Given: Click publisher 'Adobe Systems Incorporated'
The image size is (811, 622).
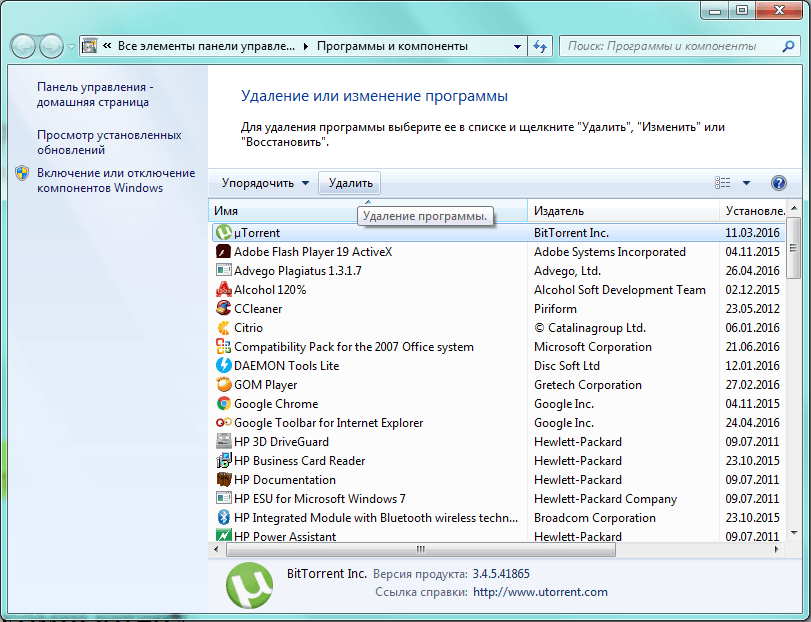Looking at the screenshot, I should 610,252.
